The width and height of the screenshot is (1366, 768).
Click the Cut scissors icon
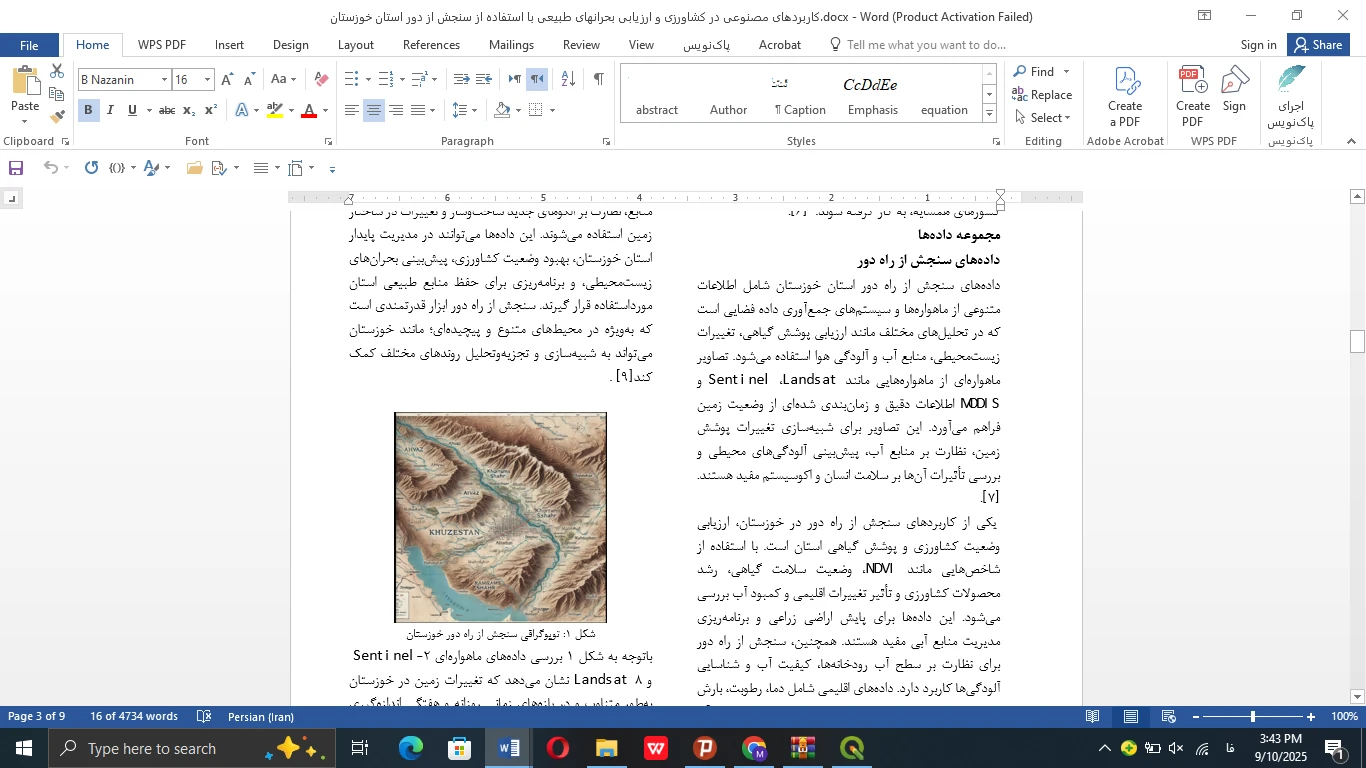[x=57, y=72]
